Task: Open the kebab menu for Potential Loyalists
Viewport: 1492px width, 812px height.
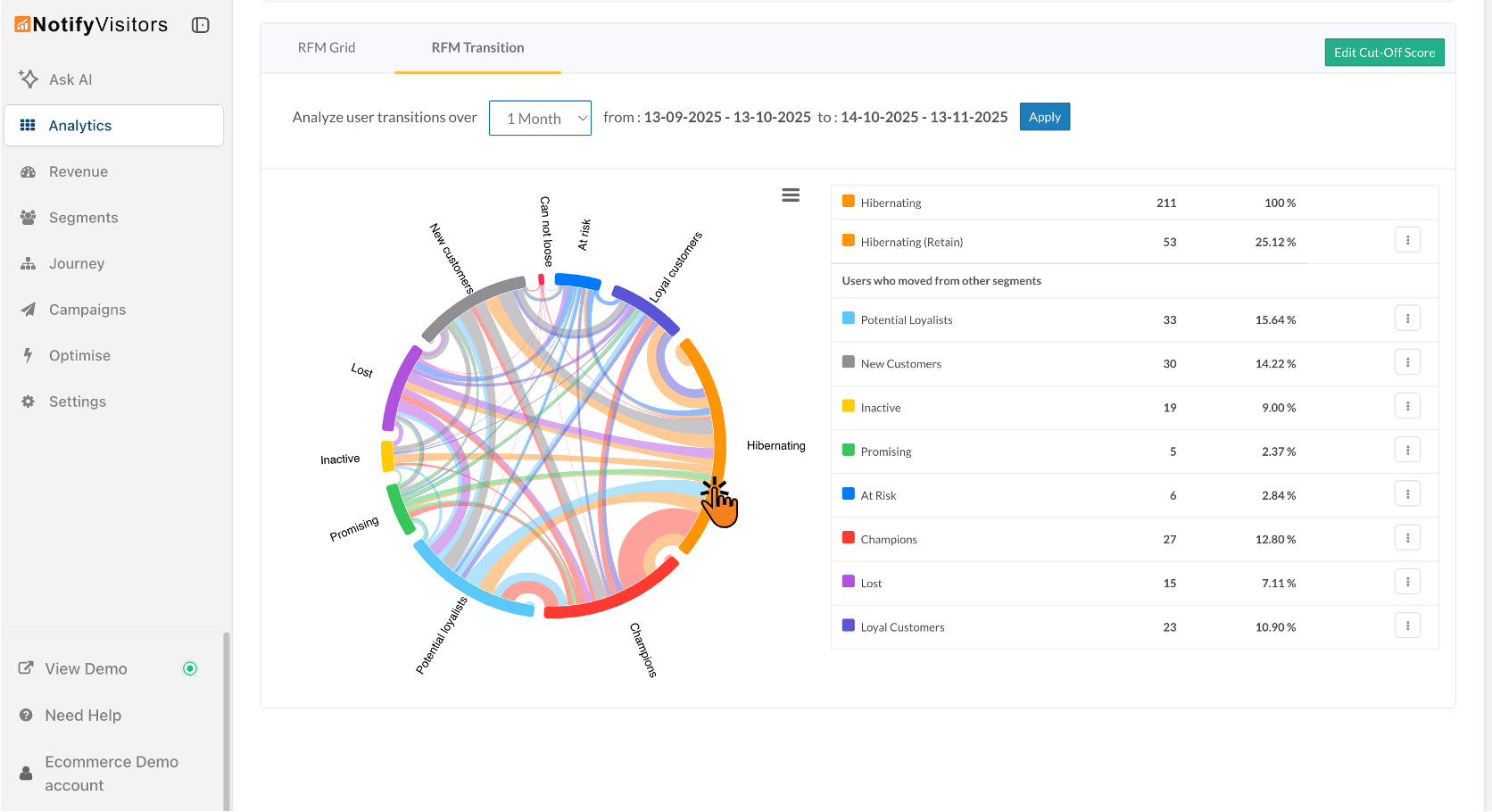Action: click(1408, 318)
